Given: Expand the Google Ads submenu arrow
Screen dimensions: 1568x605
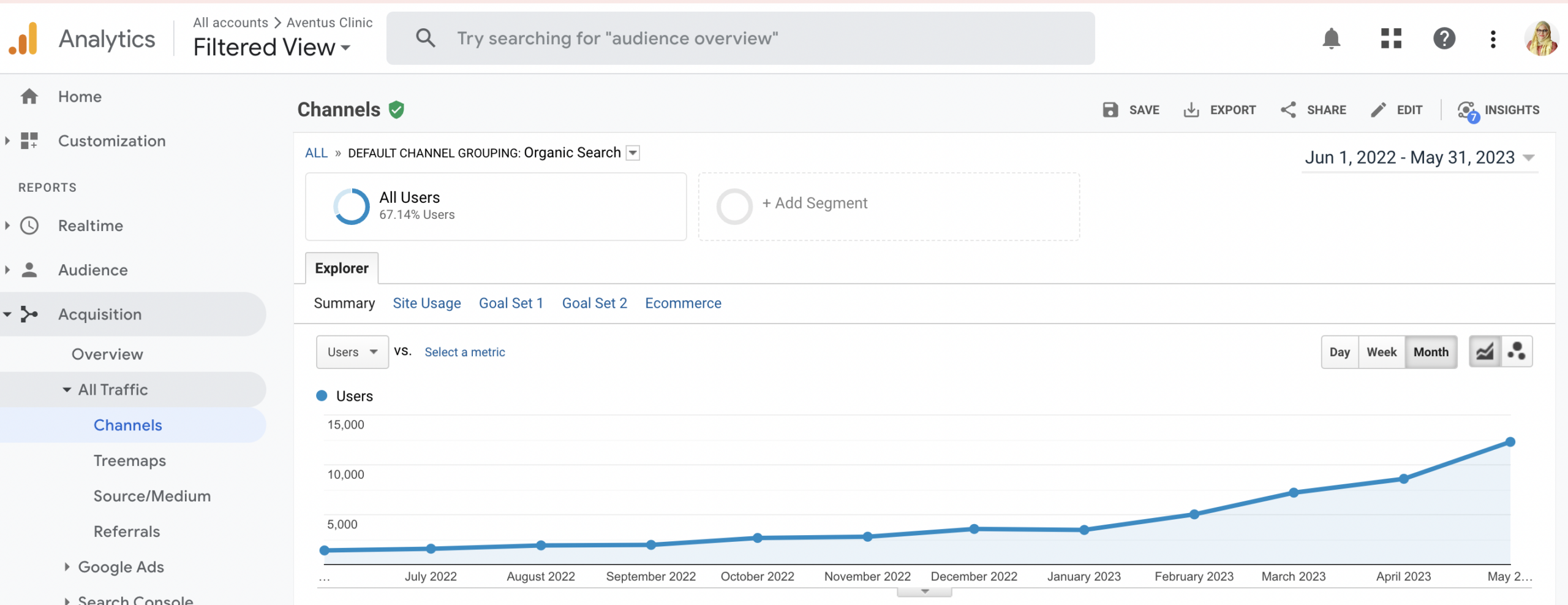Looking at the screenshot, I should point(66,567).
